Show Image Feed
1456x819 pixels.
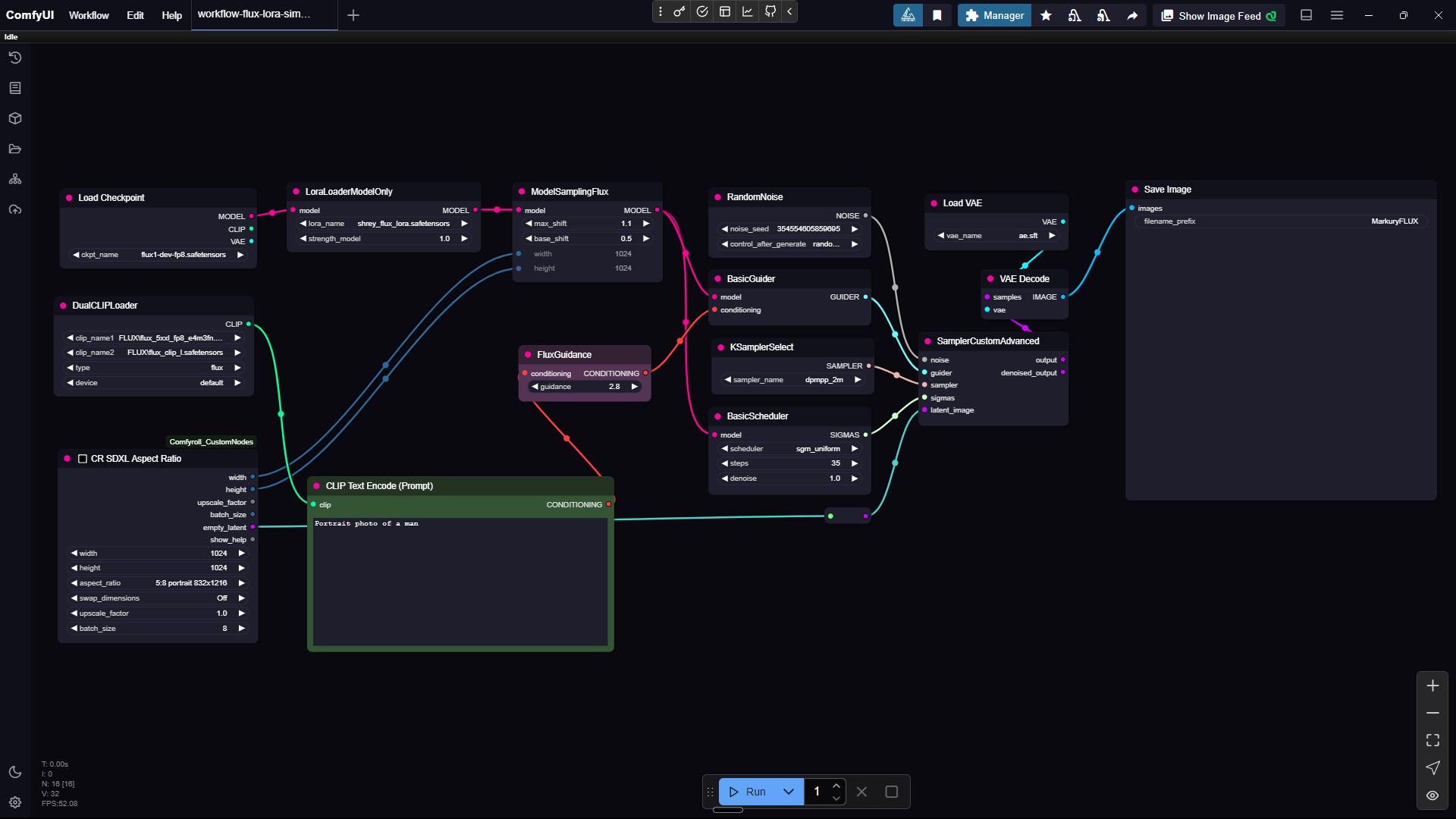(1219, 15)
